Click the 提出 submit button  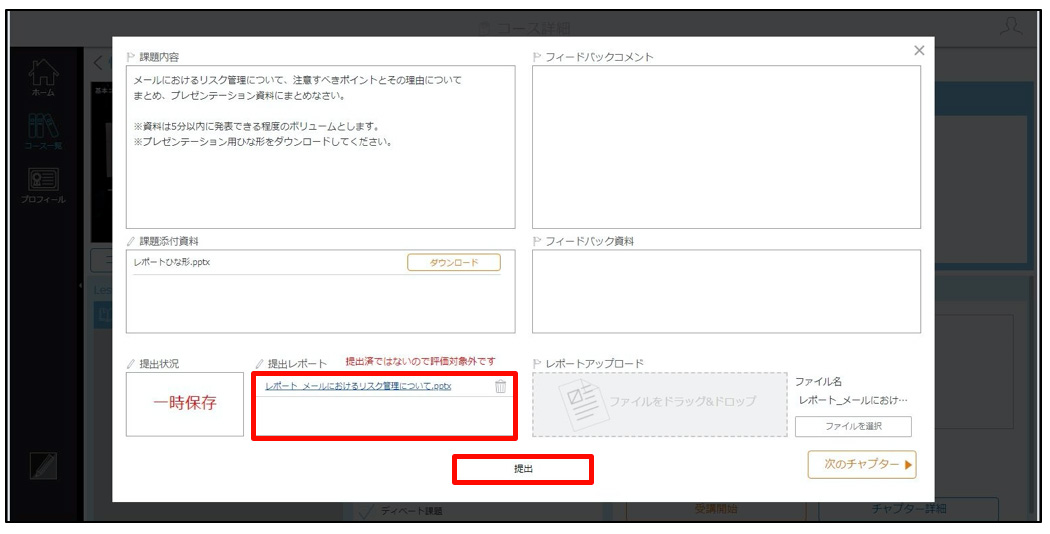click(523, 469)
